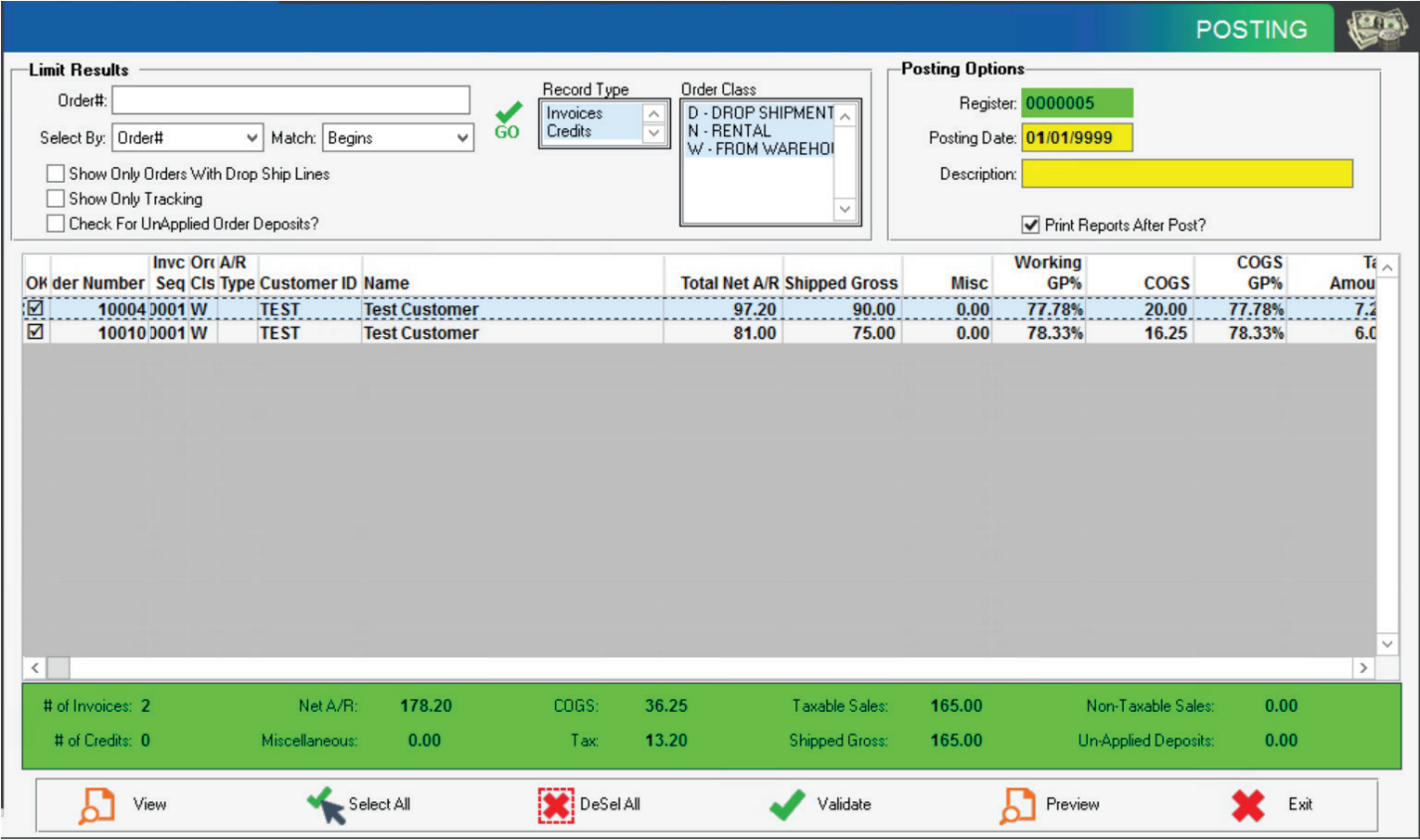
Task: Open the View document icon
Action: (x=96, y=805)
